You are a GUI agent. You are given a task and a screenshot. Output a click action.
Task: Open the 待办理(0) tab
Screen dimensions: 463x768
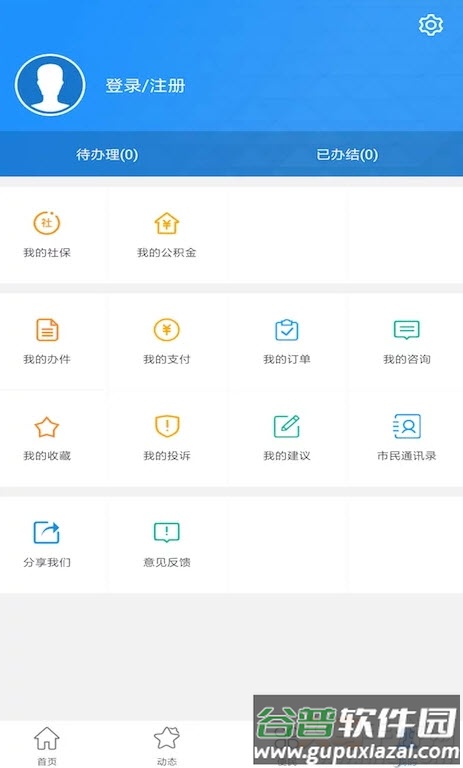107,154
